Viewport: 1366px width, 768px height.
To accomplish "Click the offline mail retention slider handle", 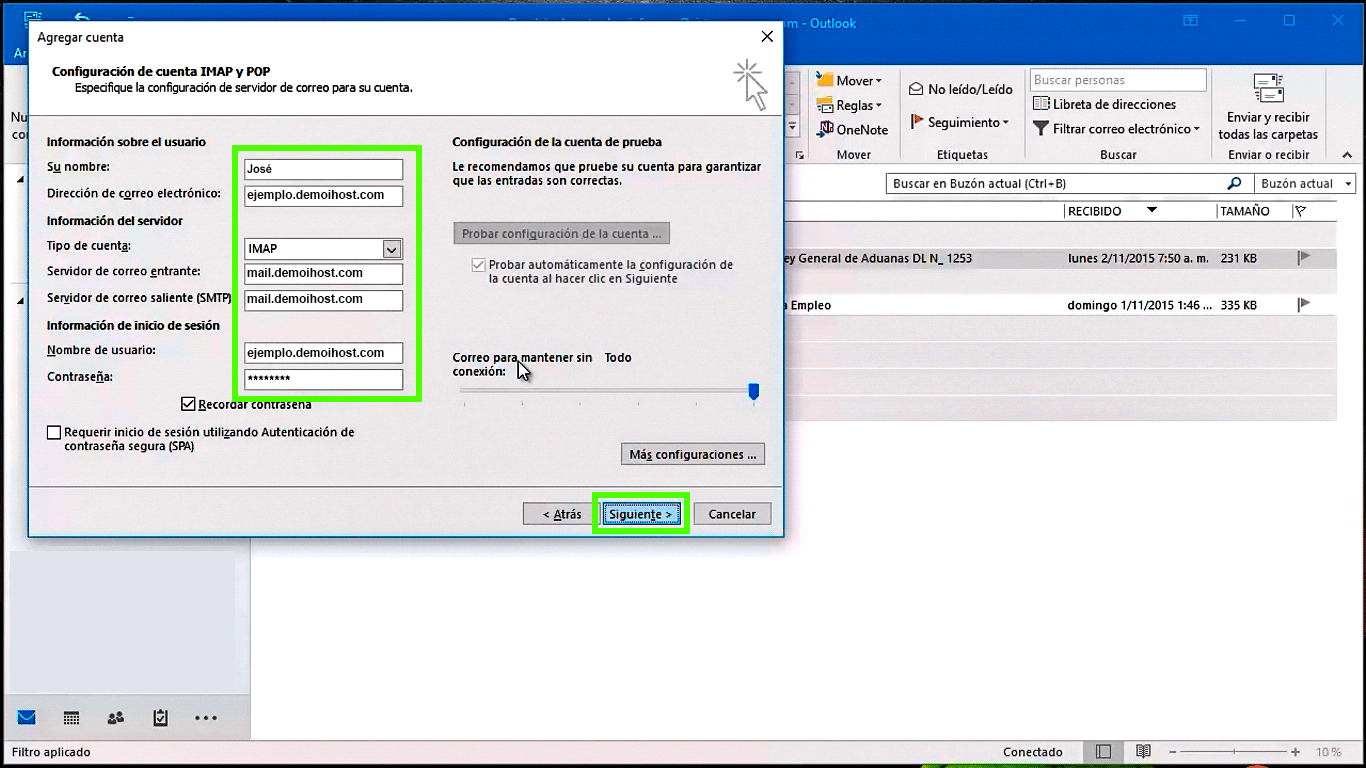I will tap(754, 391).
